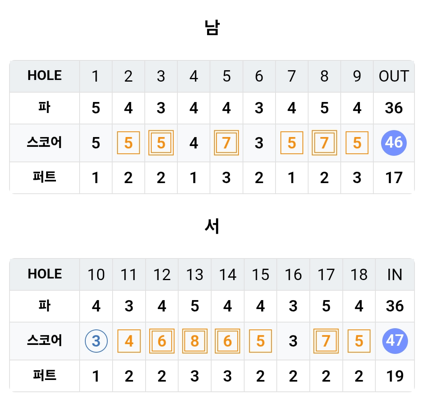Click the double-boxed 8 score on hole 13
The image size is (427, 402).
click(x=195, y=341)
